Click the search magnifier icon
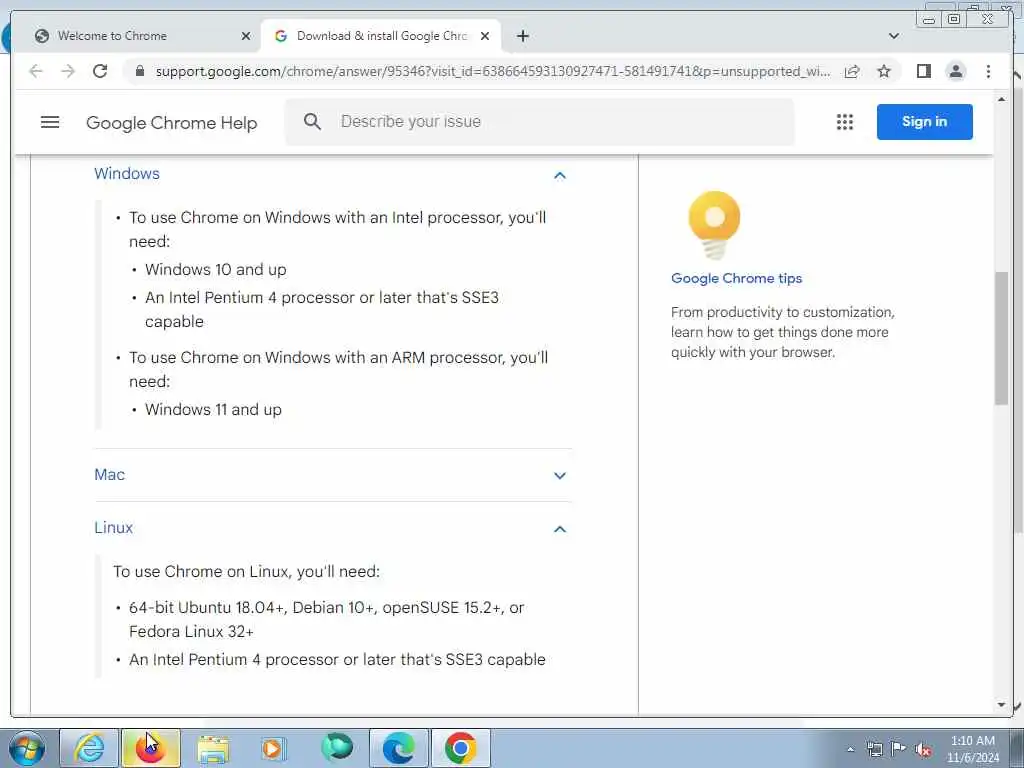 312,121
